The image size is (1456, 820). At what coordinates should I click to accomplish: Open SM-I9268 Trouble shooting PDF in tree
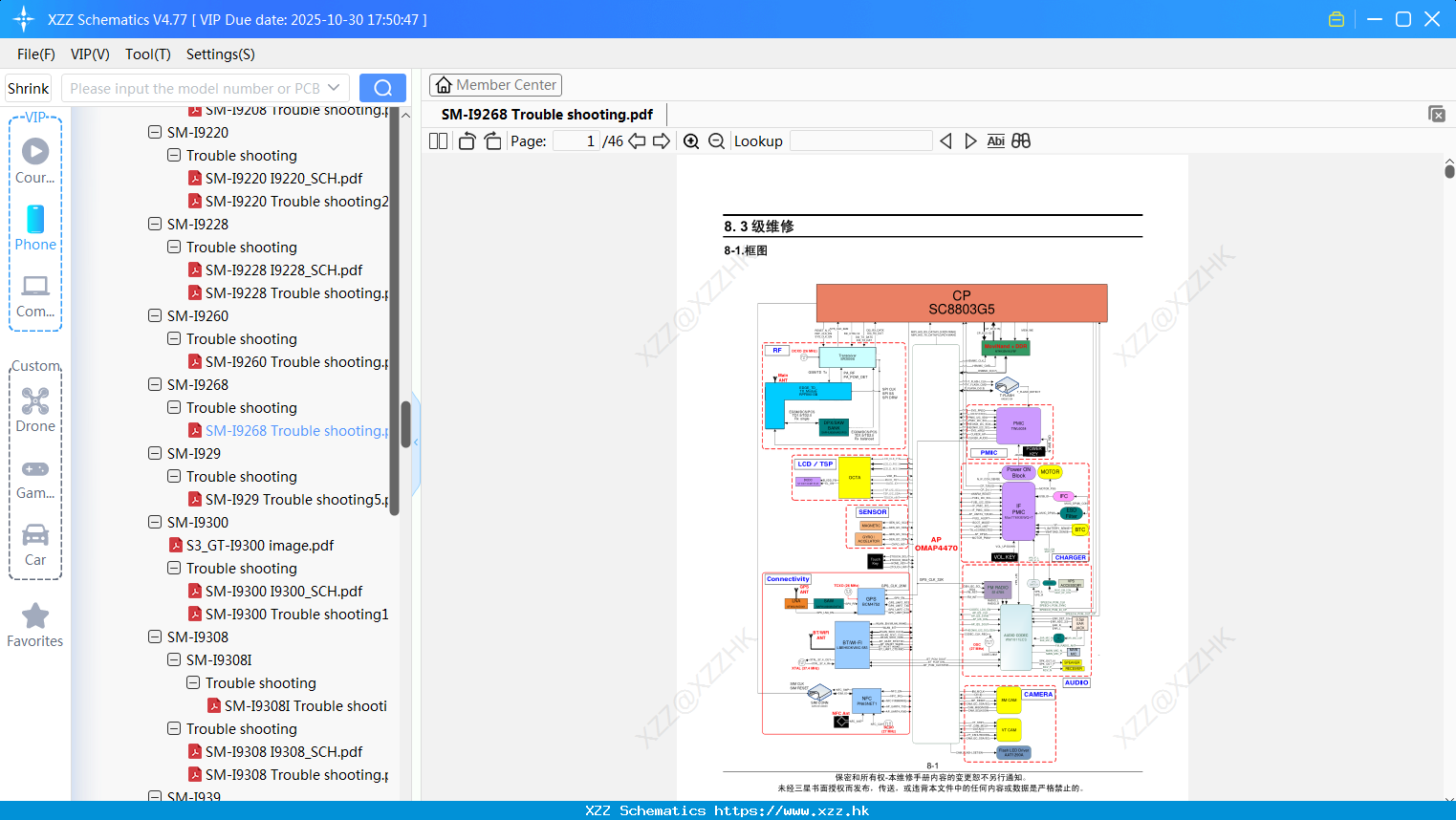point(297,431)
